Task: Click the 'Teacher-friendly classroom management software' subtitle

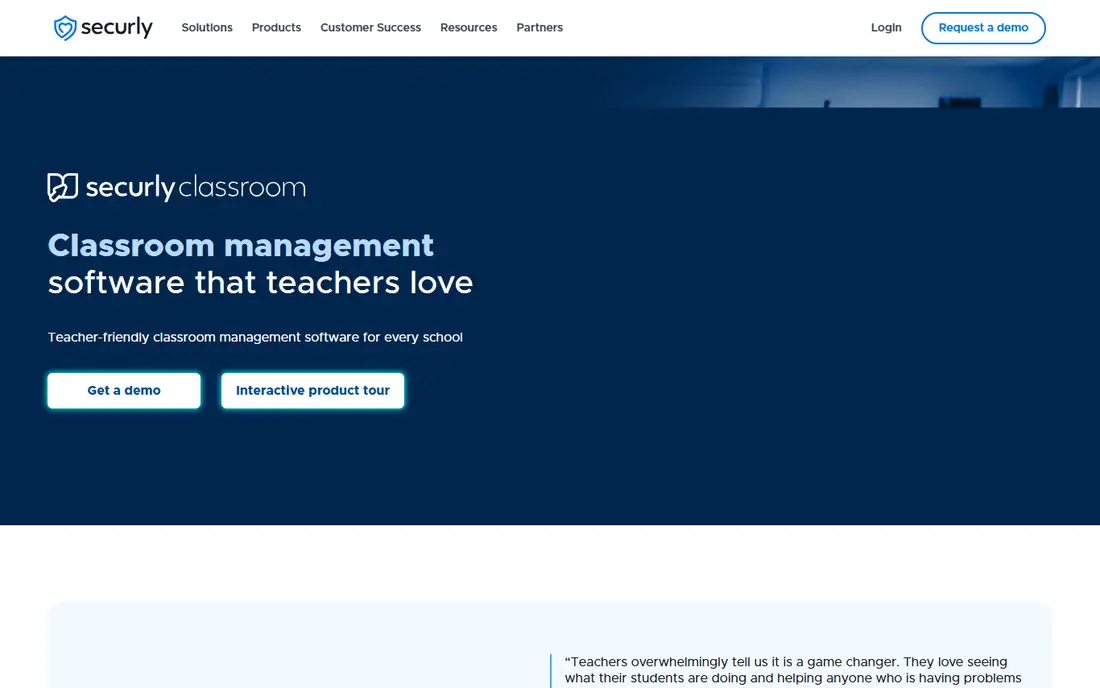Action: coord(255,337)
